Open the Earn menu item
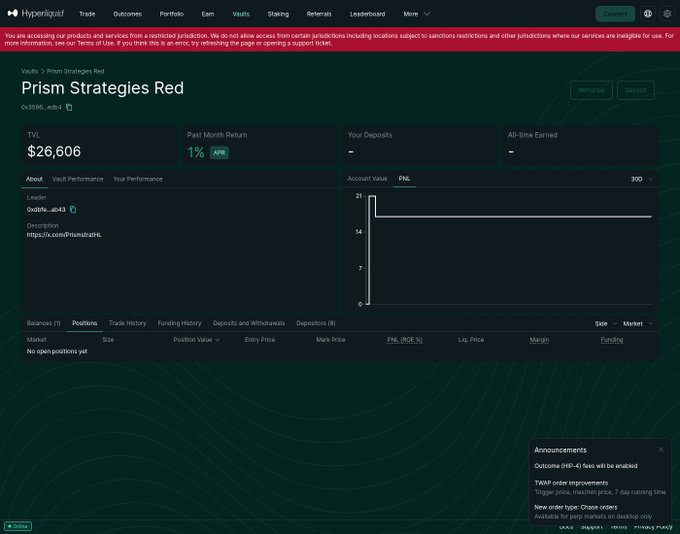 208,14
